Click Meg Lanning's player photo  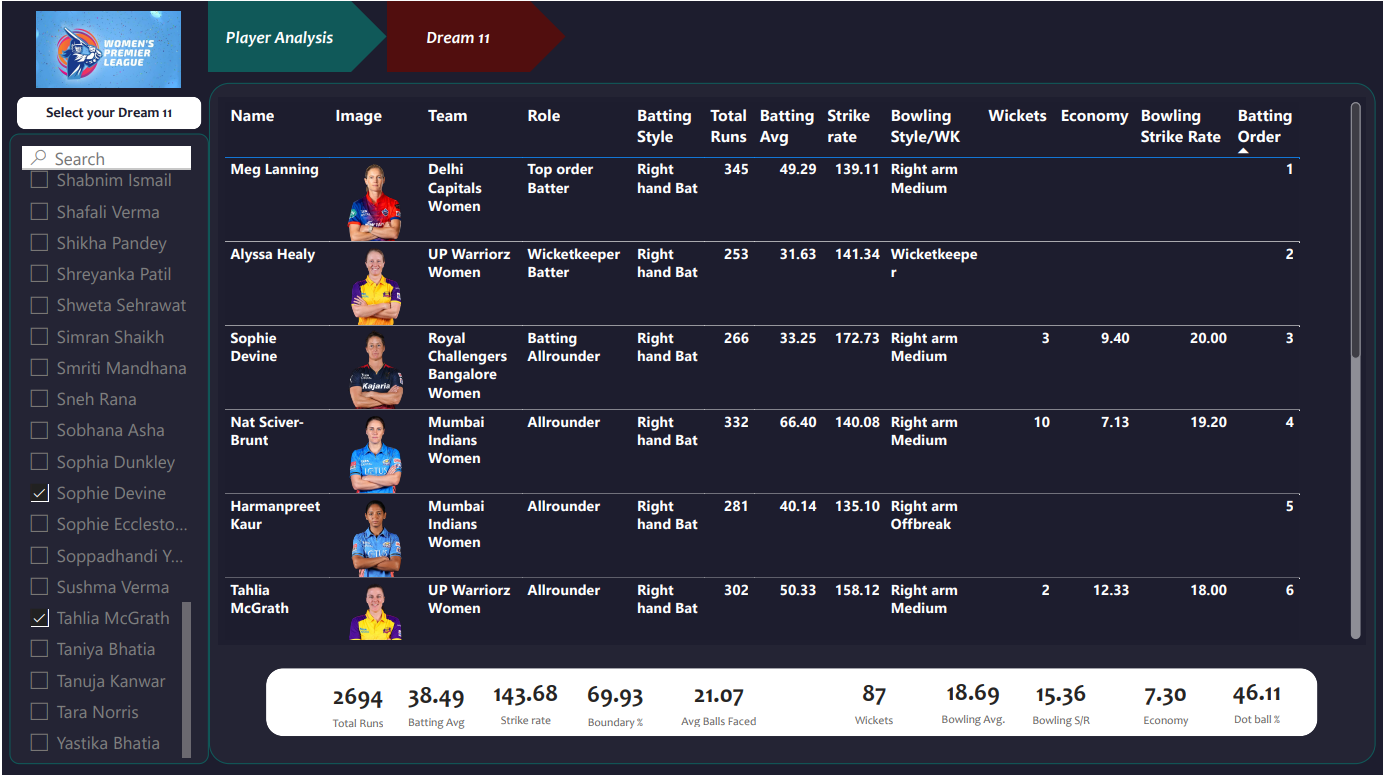(375, 202)
